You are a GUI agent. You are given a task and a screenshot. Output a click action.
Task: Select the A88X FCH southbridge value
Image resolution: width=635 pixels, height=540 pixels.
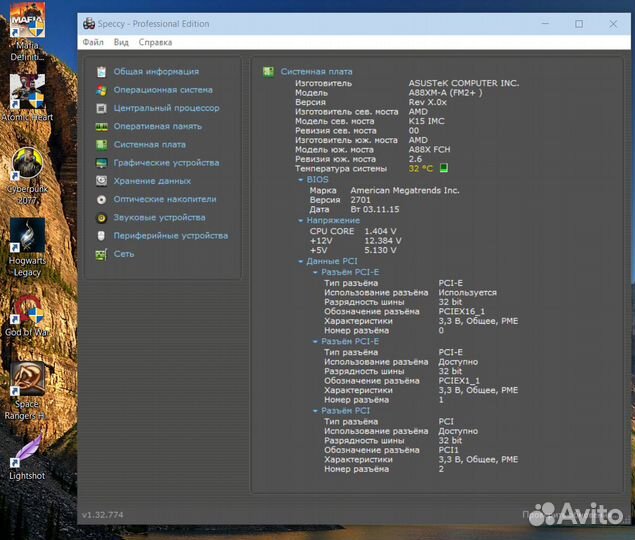(x=429, y=149)
